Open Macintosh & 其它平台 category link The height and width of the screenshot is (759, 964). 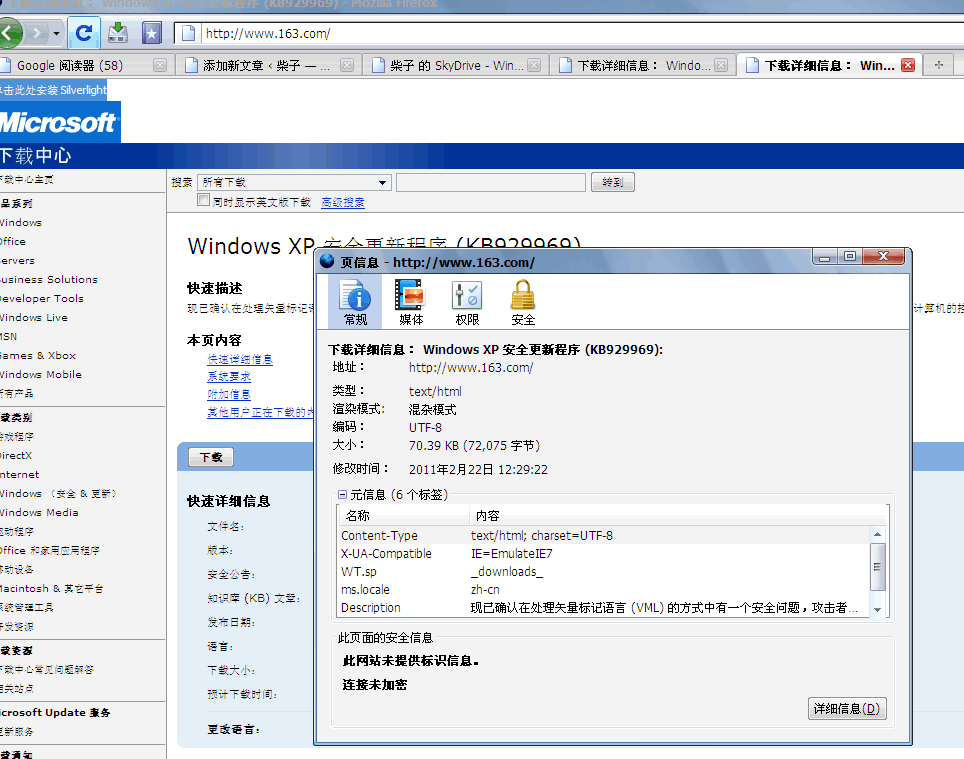[x=51, y=589]
